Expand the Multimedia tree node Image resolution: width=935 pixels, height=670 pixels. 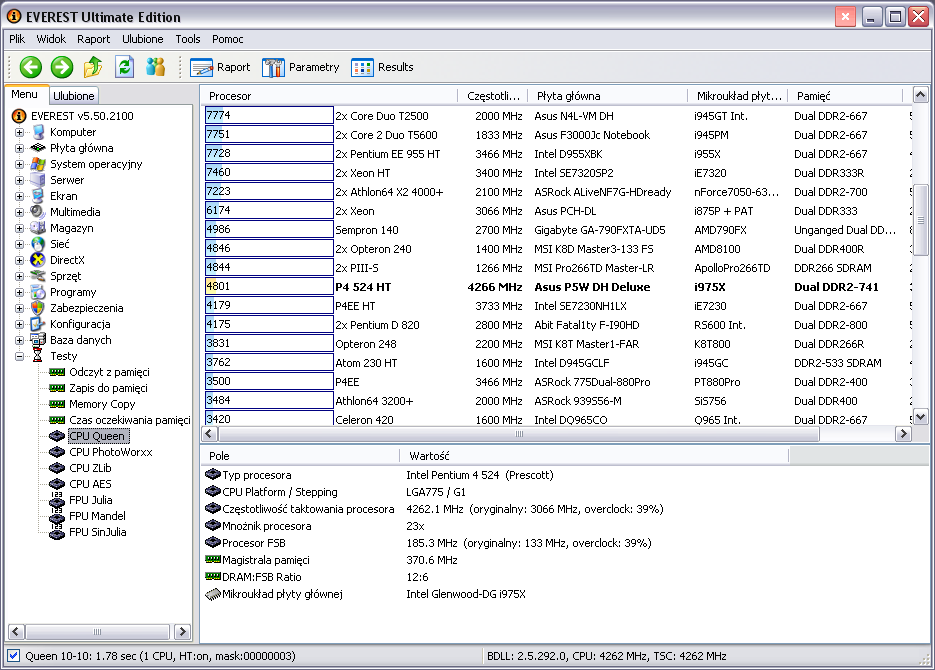(19, 212)
